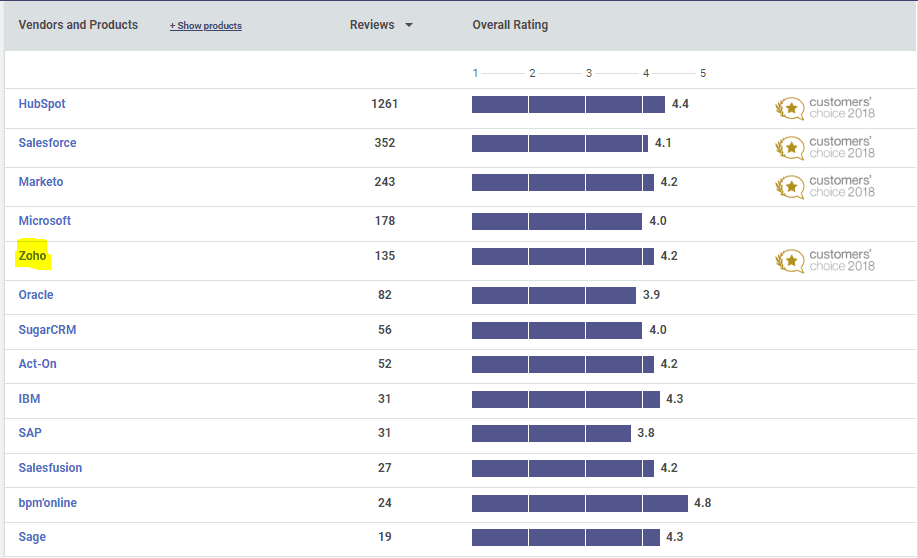Click Sage's 4.3 rating bar
The height and width of the screenshot is (558, 918).
[x=566, y=538]
